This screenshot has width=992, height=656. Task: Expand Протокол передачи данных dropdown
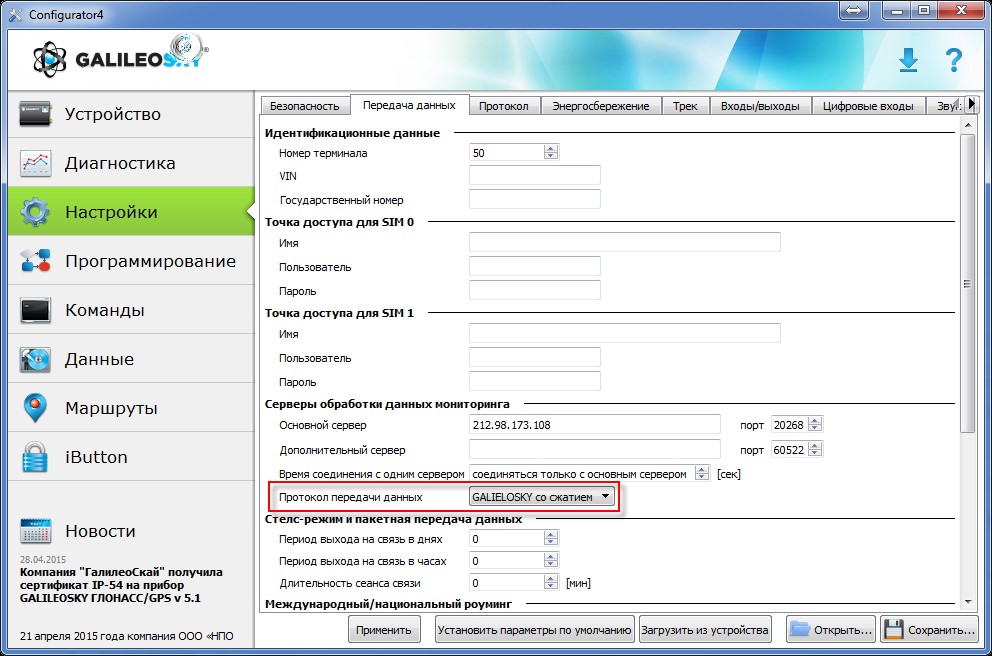(541, 497)
